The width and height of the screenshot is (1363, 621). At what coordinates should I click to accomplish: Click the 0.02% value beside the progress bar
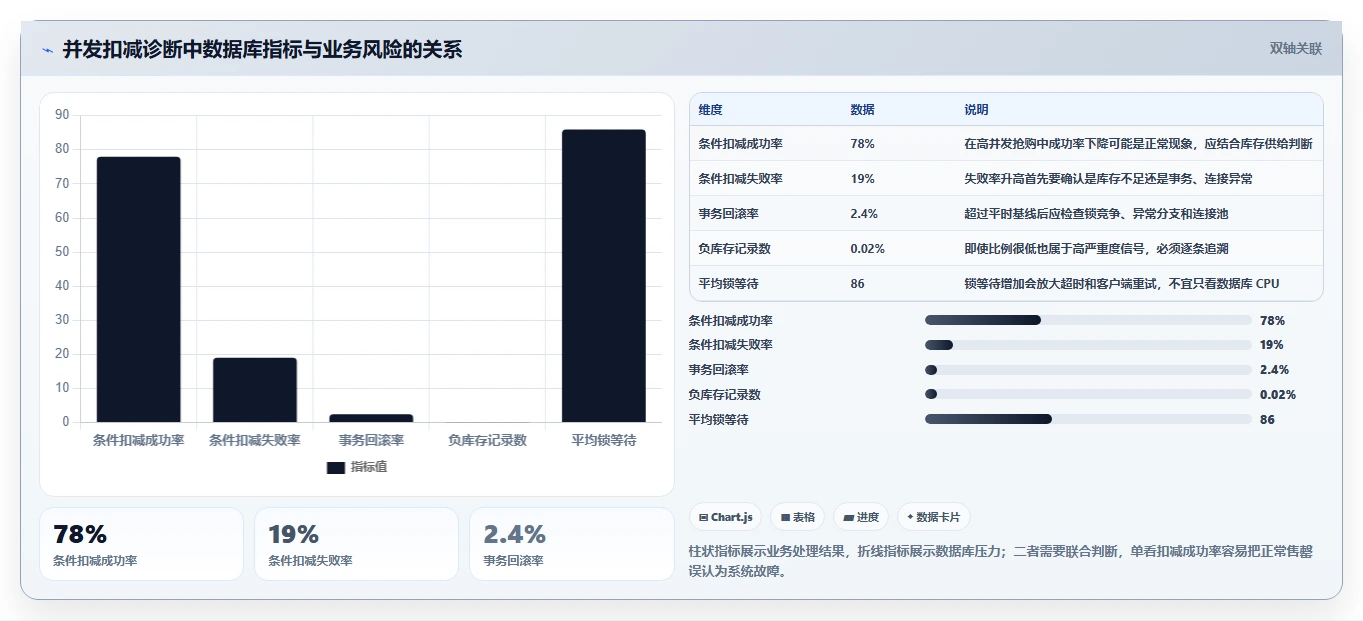[1278, 395]
